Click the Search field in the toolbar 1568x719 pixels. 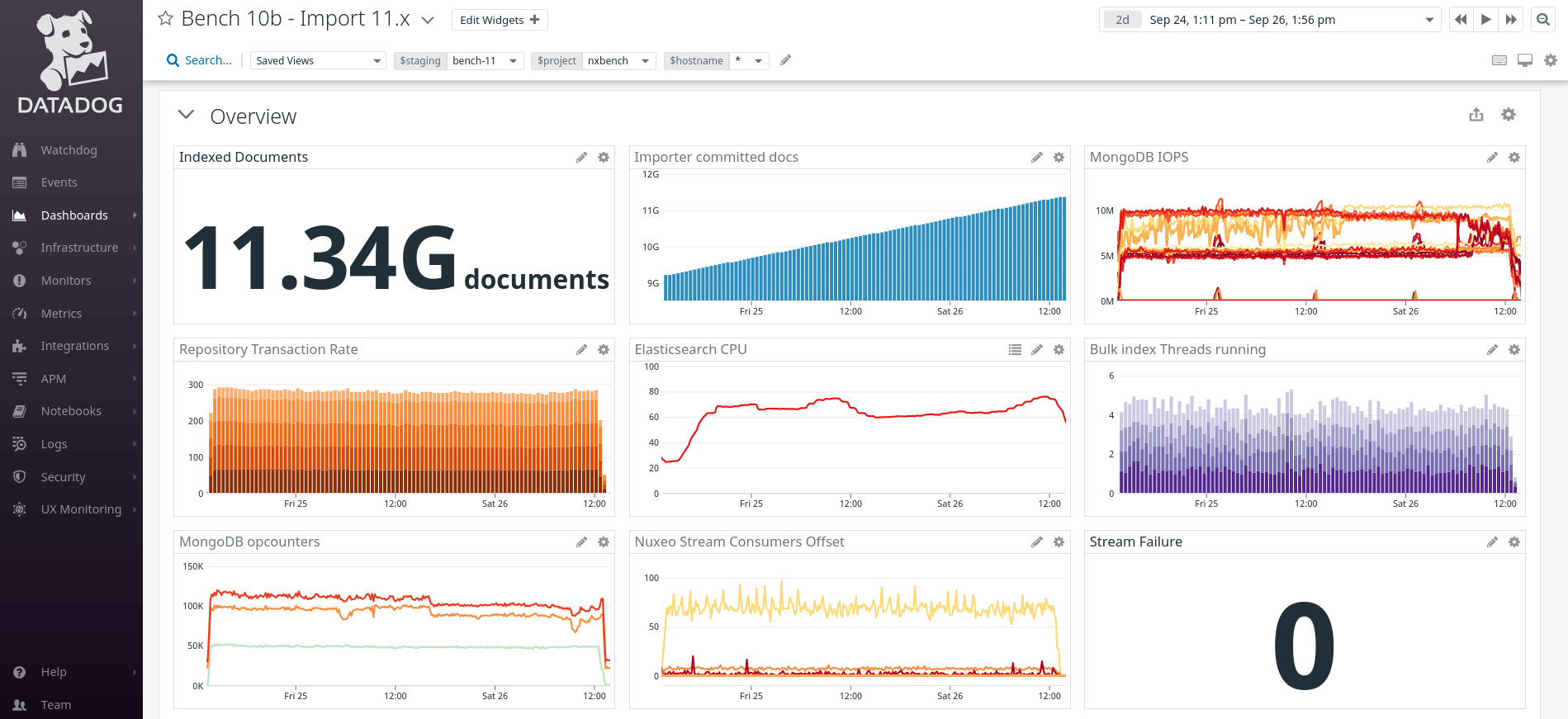point(200,60)
